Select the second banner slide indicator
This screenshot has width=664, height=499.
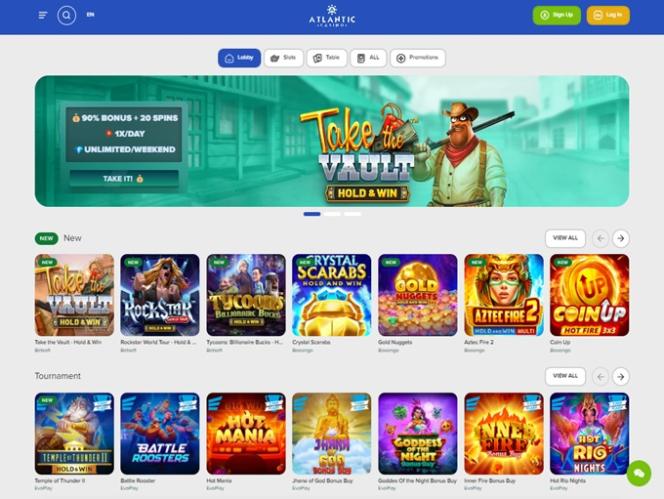[332, 214]
